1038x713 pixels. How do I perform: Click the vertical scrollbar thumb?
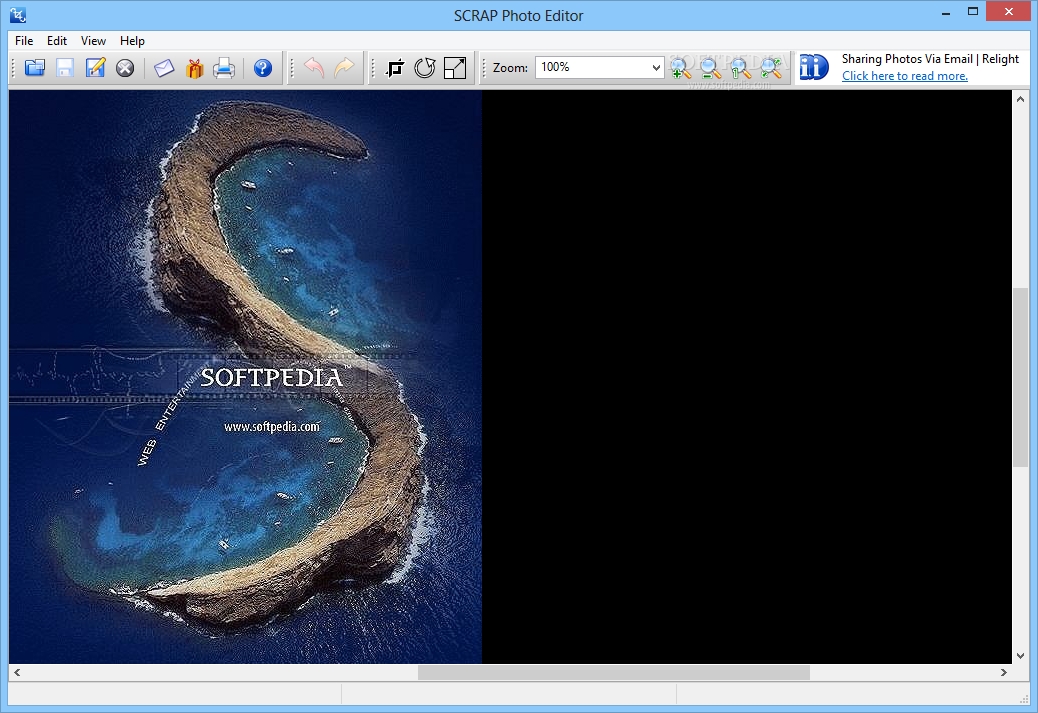coord(1020,377)
